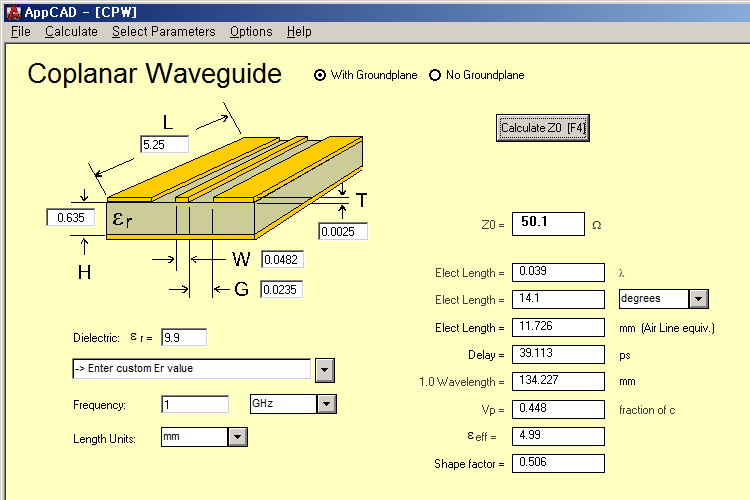
Task: Click the dielectric εr value field
Action: 183,337
